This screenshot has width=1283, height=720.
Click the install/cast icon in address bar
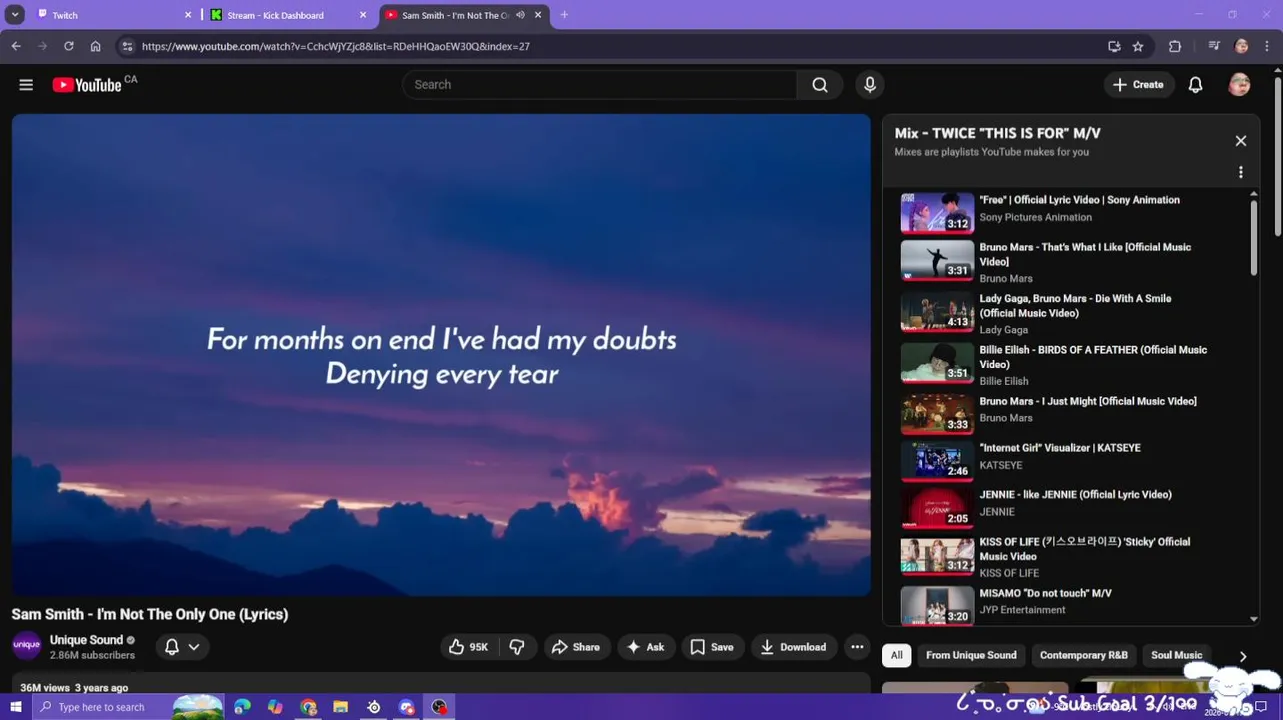[x=1114, y=46]
